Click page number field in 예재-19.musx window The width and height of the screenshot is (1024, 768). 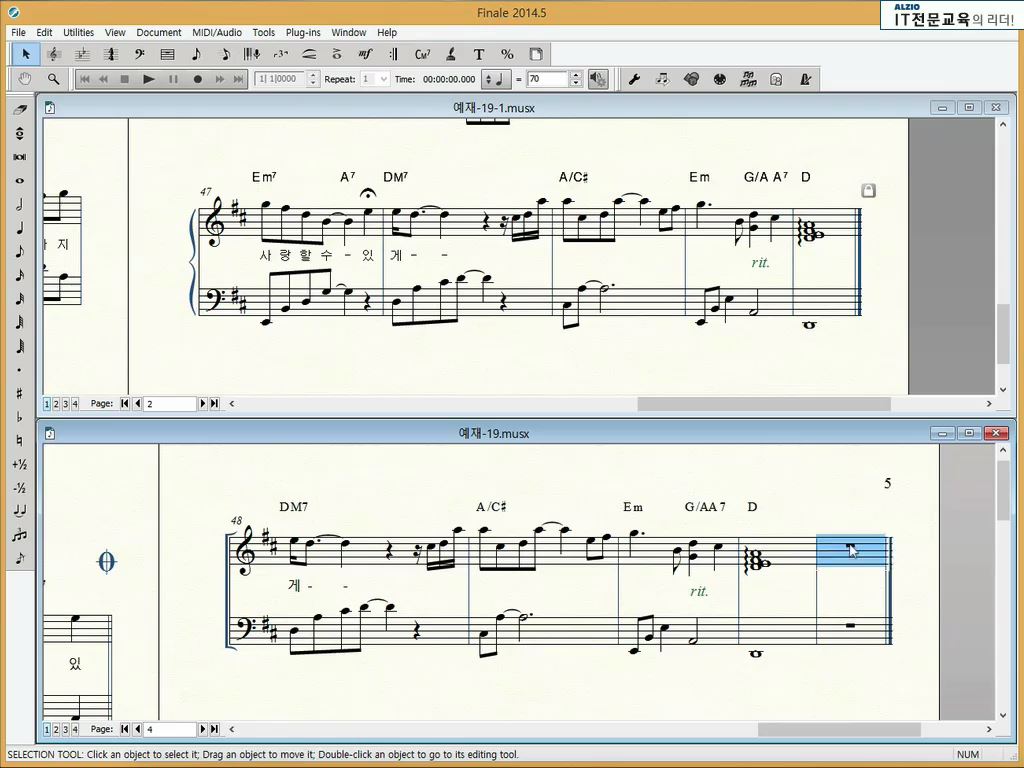point(170,729)
